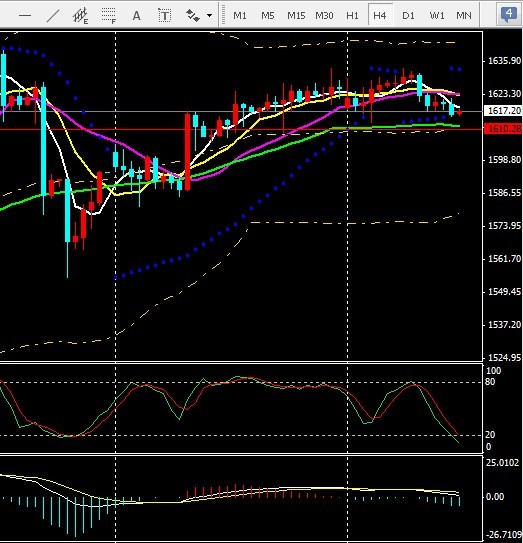This screenshot has height=543, width=523.
Task: Click the toolbar drag handle before M1
Action: [224, 15]
